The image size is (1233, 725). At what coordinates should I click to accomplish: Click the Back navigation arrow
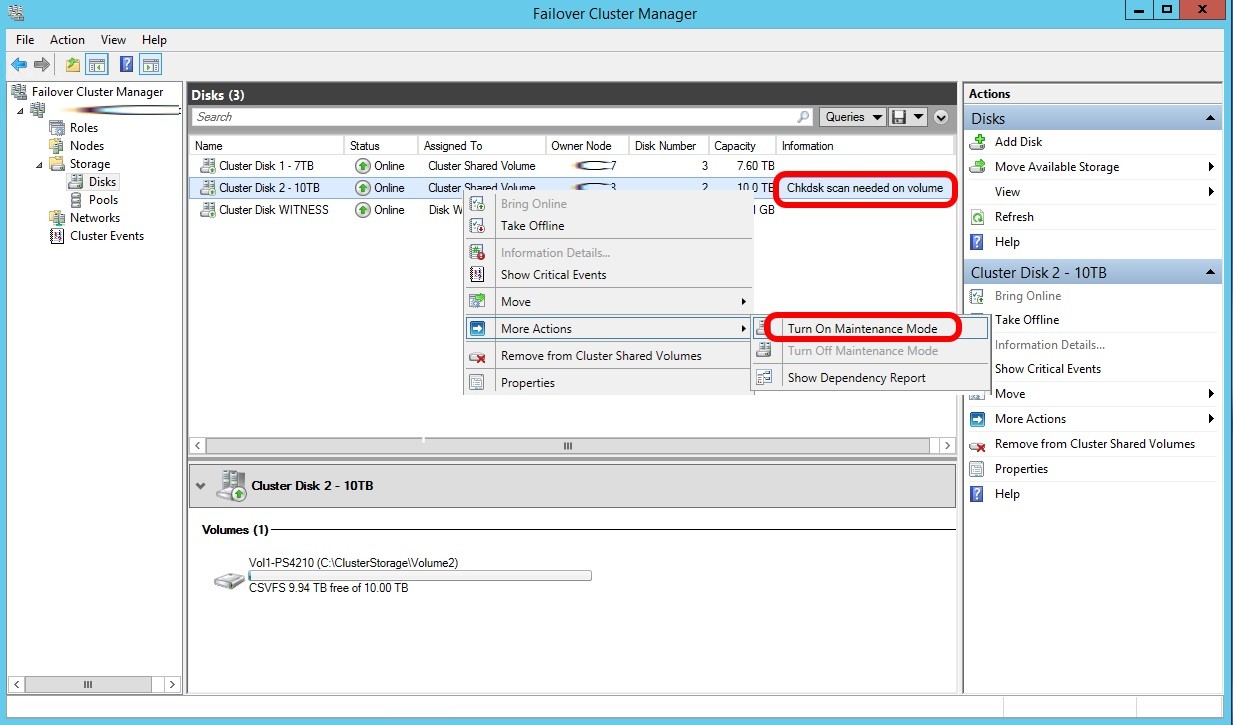tap(18, 64)
